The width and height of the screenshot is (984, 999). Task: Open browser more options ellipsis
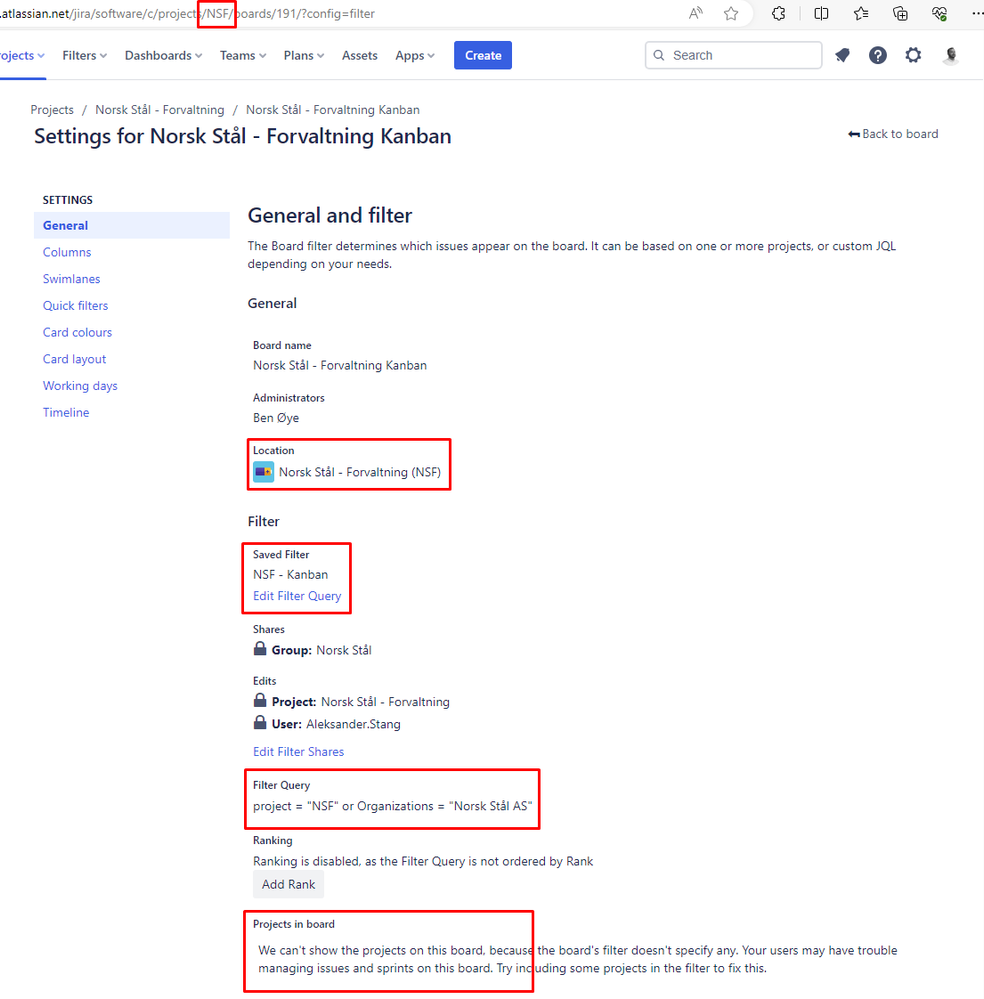tap(977, 13)
